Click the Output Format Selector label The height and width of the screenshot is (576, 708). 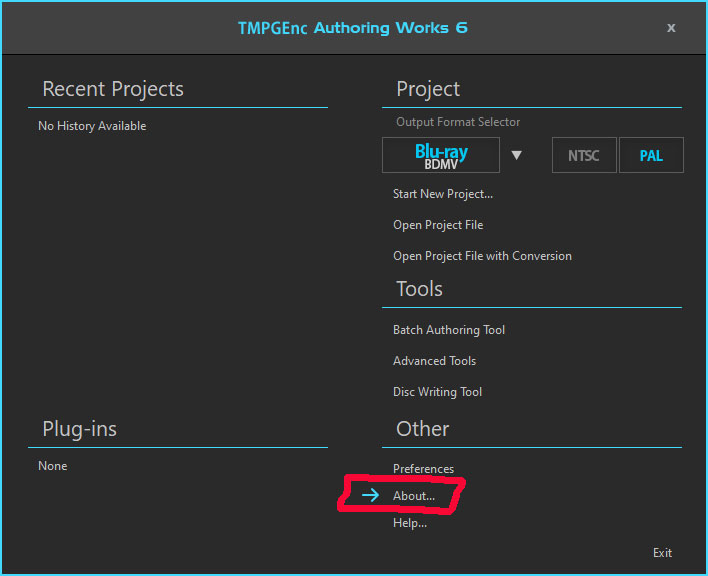coord(458,122)
